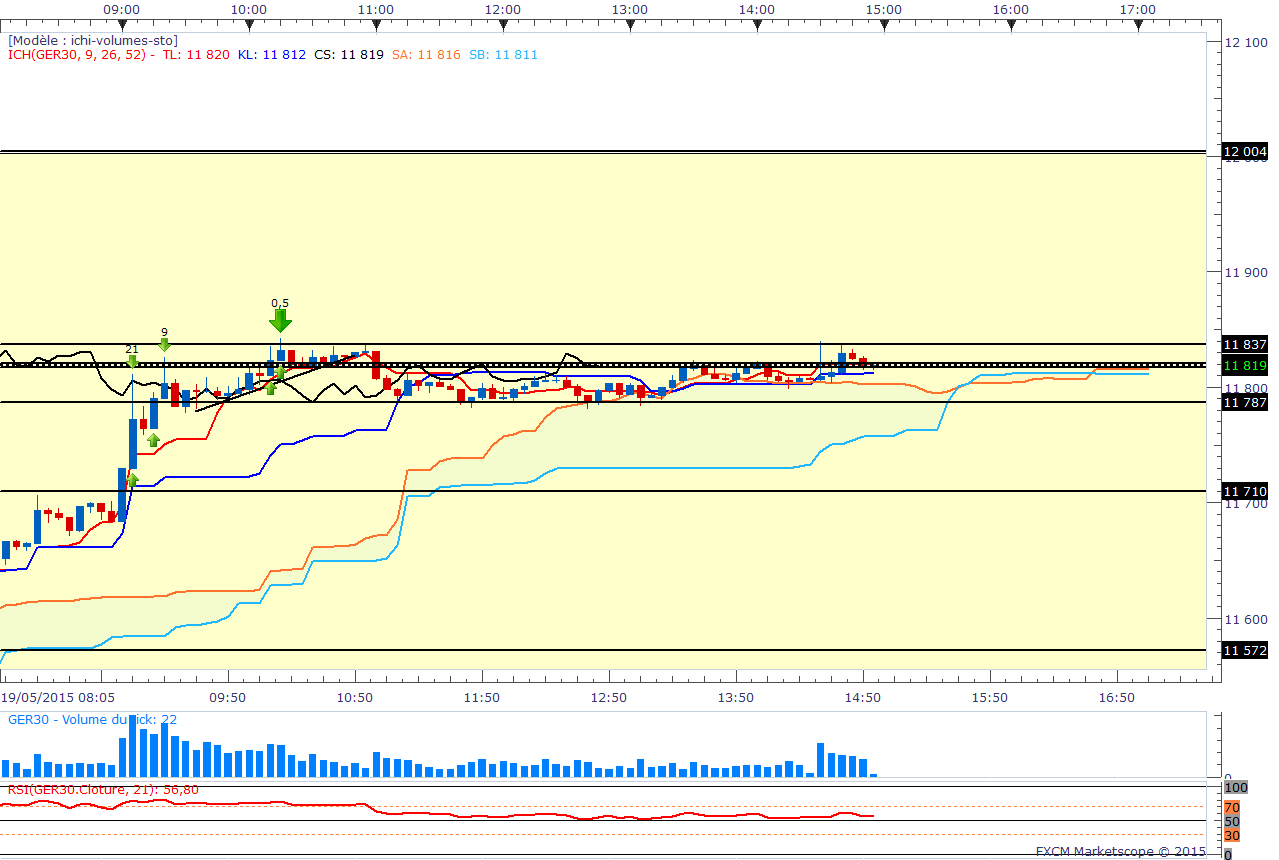Click the '11 600' price axis value
Image resolution: width=1279 pixels, height=860 pixels.
pos(1247,619)
